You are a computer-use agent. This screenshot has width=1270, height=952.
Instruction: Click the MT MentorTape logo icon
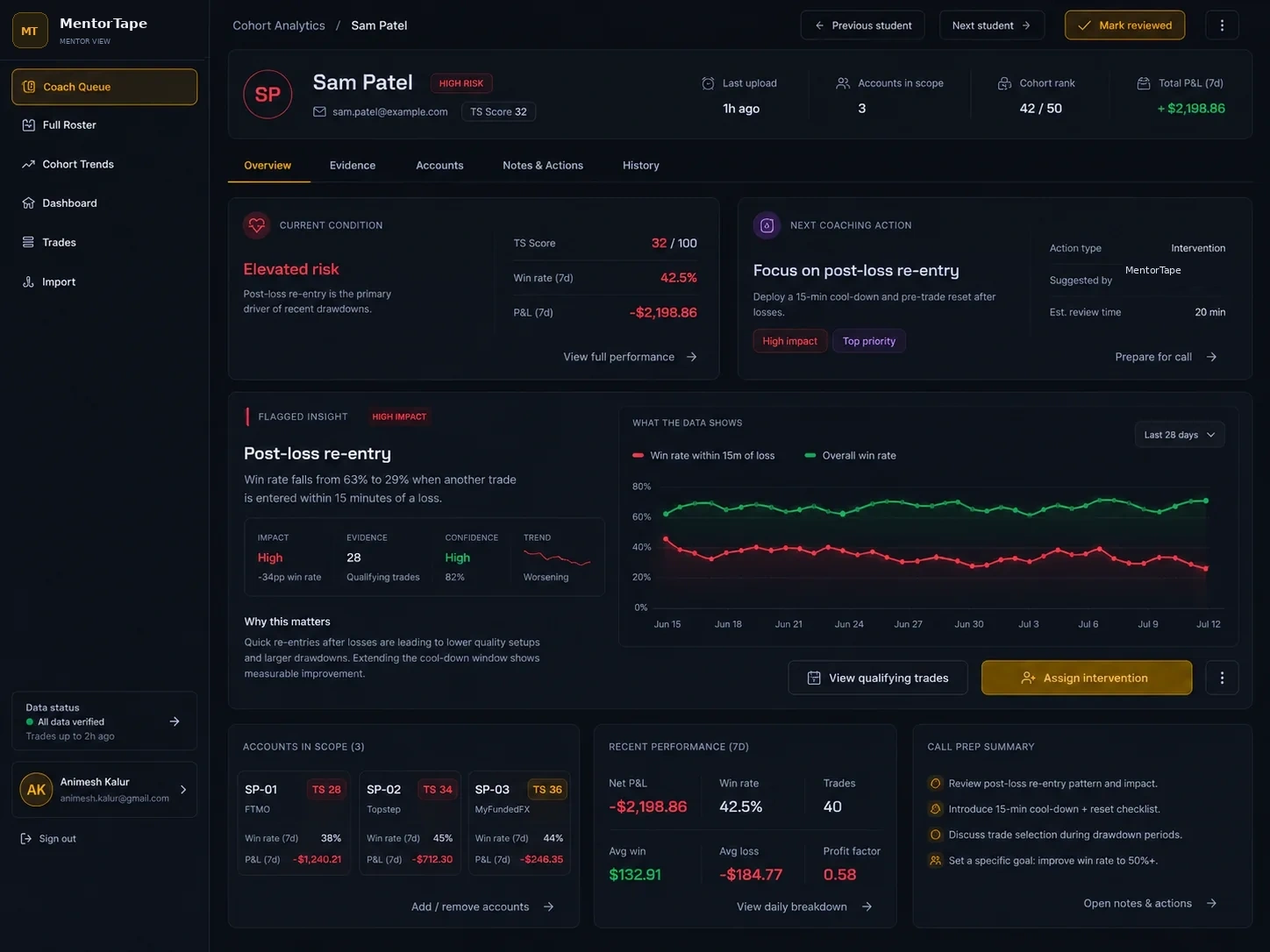click(30, 31)
